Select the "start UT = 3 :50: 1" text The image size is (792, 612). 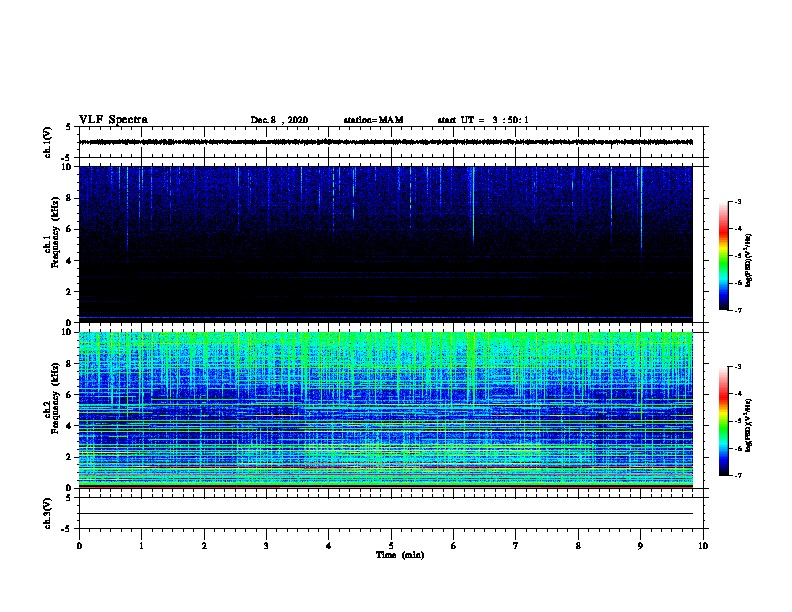click(483, 120)
